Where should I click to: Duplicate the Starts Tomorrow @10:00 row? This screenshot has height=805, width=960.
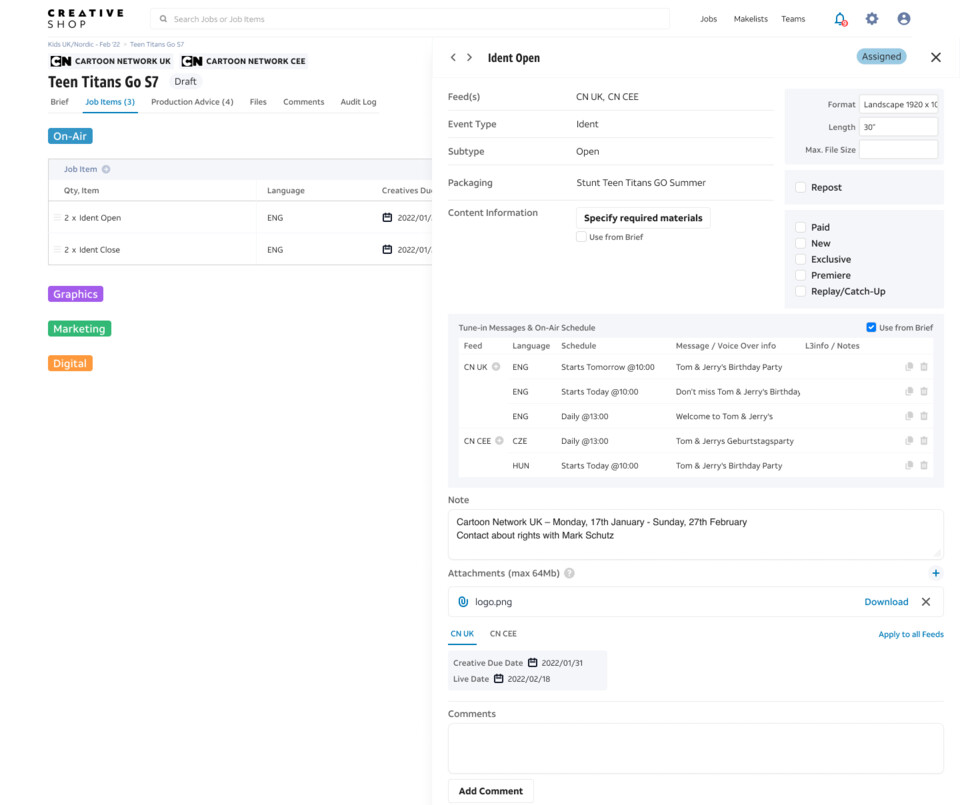pyautogui.click(x=909, y=367)
